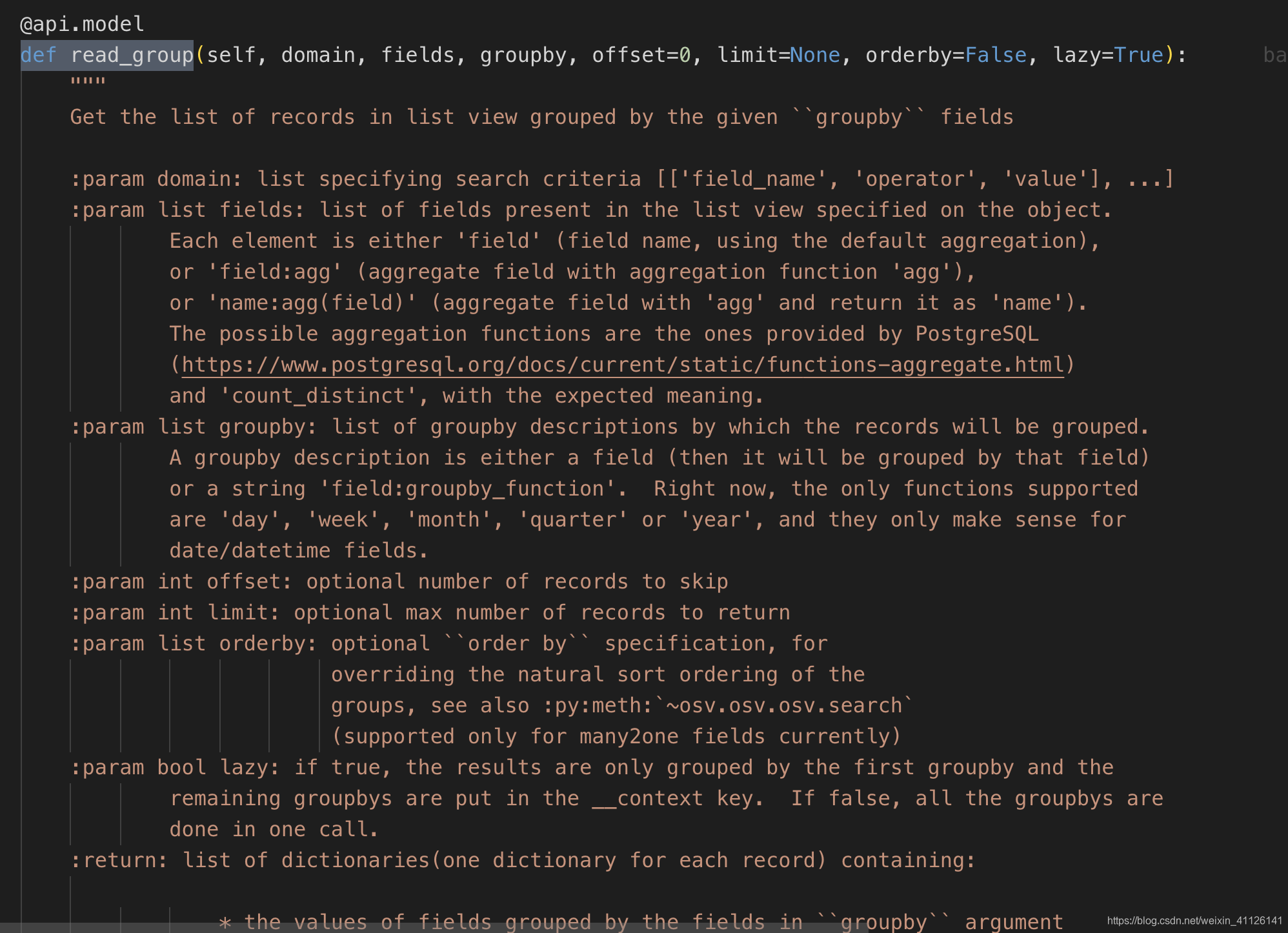The image size is (1288, 933).
Task: Click the line 'done in one call.'
Action: 274,830
